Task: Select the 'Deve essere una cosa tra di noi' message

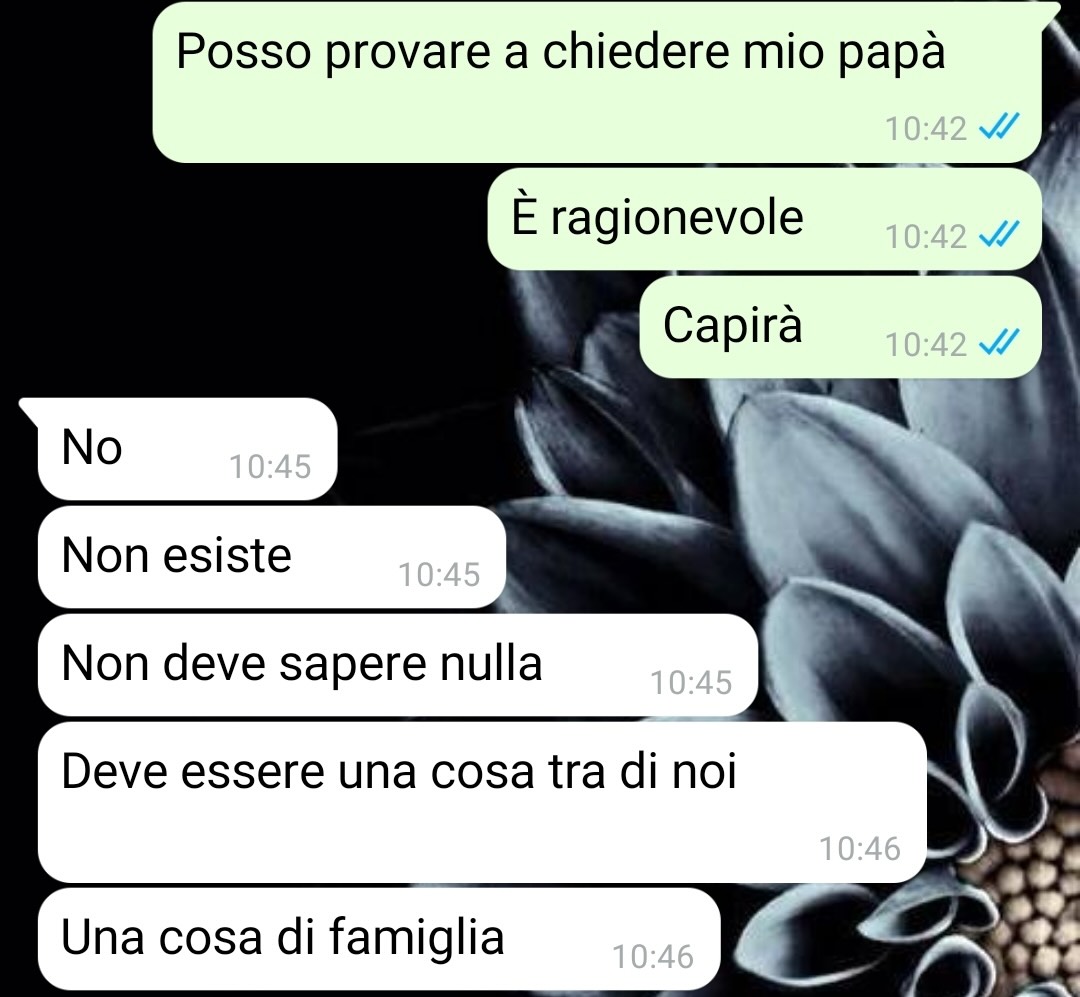Action: (482, 803)
